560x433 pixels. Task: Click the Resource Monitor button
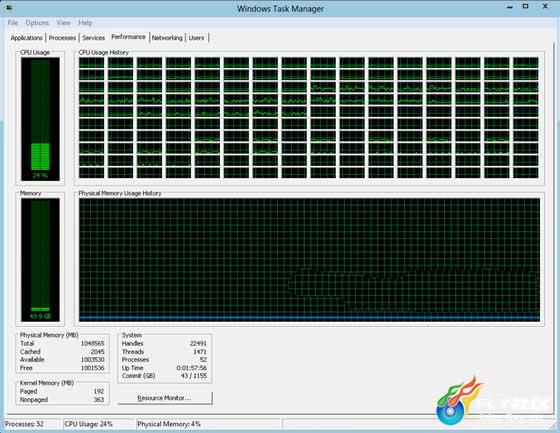pyautogui.click(x=165, y=398)
